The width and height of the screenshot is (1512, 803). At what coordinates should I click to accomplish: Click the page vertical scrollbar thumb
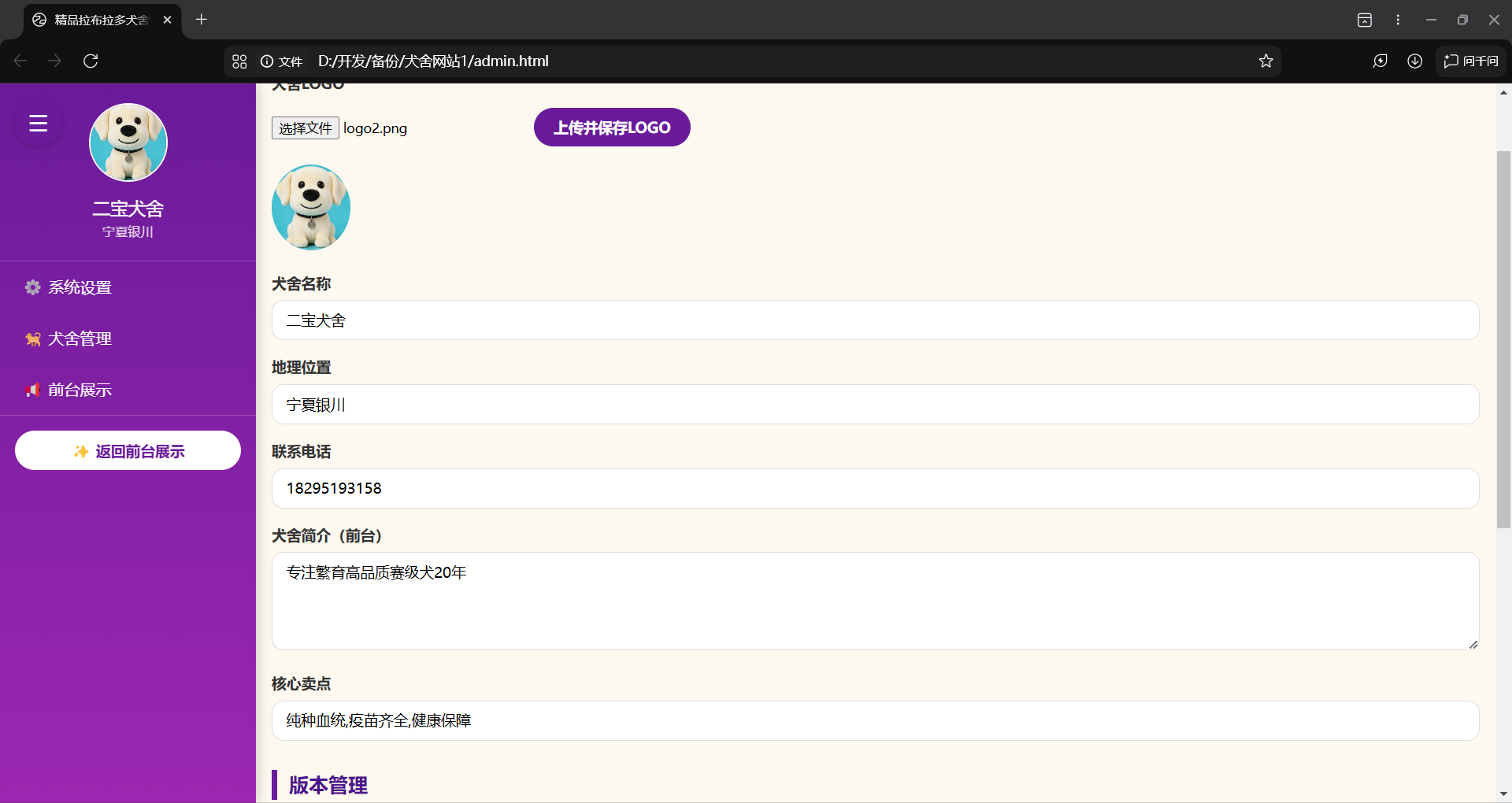click(x=1503, y=339)
